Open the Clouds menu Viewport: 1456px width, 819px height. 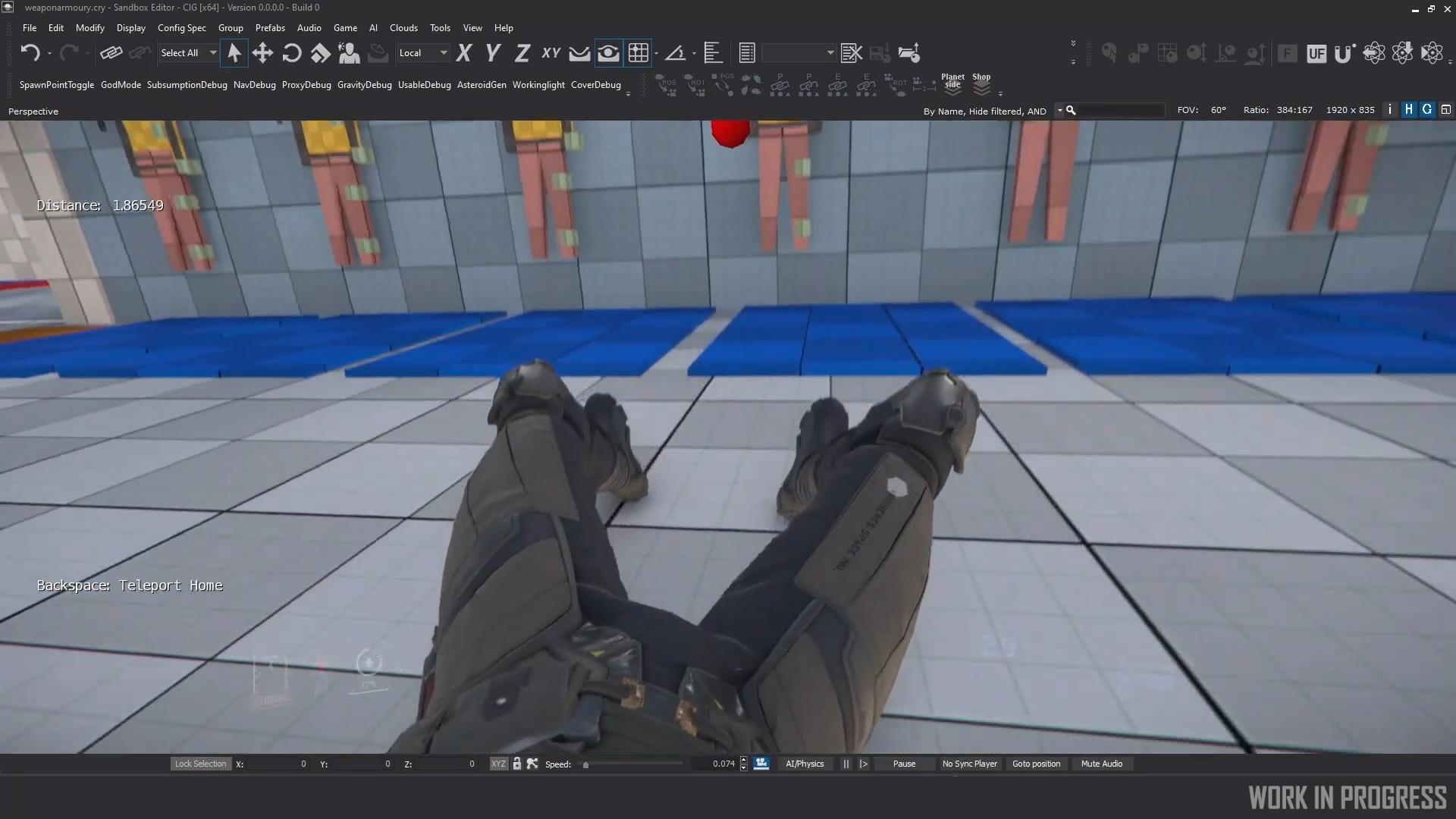pos(403,28)
